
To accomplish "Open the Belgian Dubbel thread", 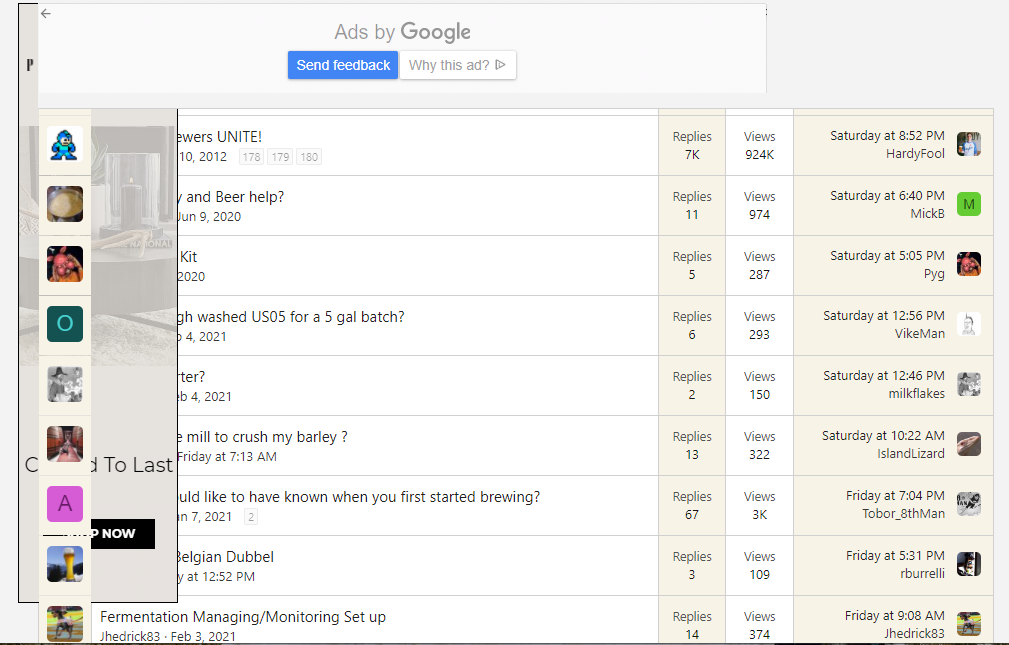I will click(x=225, y=557).
